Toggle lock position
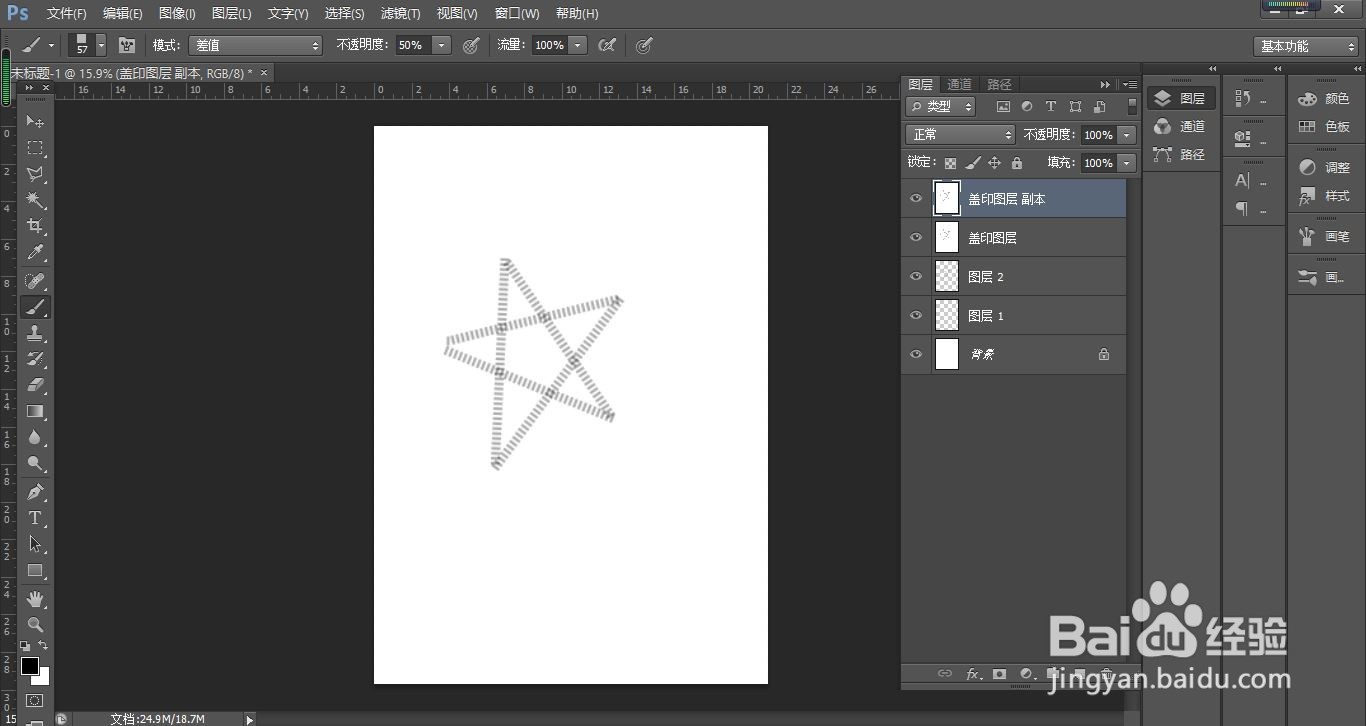This screenshot has height=726, width=1366. (x=995, y=163)
